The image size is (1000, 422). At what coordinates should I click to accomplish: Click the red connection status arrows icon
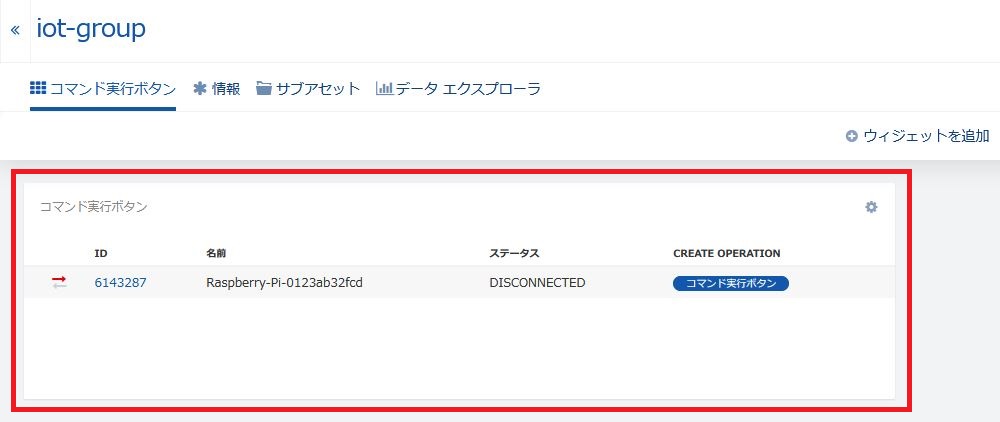click(x=59, y=283)
